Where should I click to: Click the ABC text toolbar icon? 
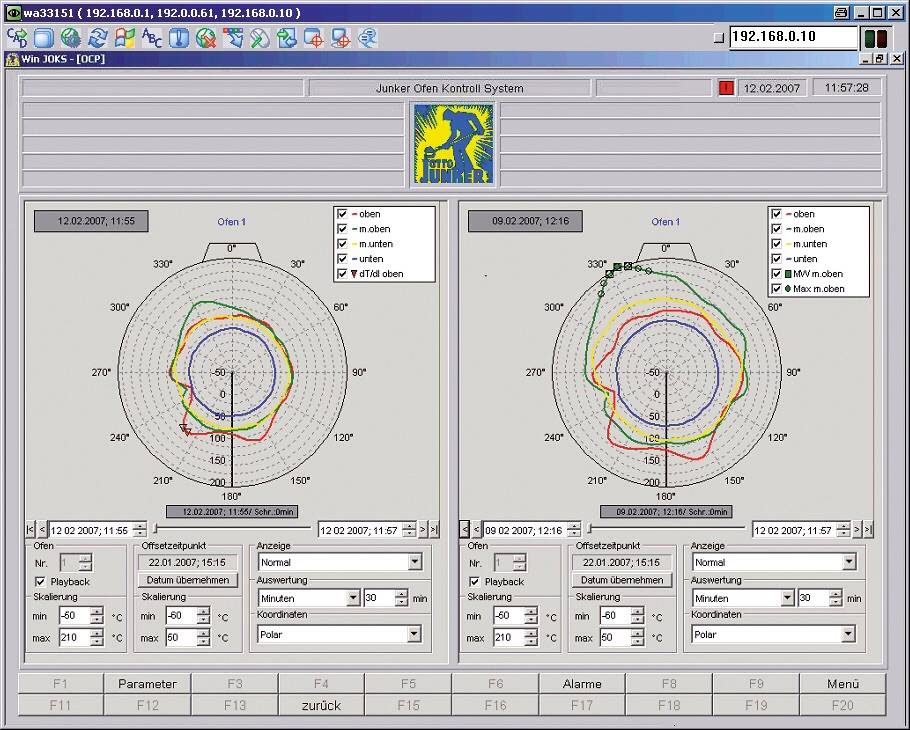[152, 38]
